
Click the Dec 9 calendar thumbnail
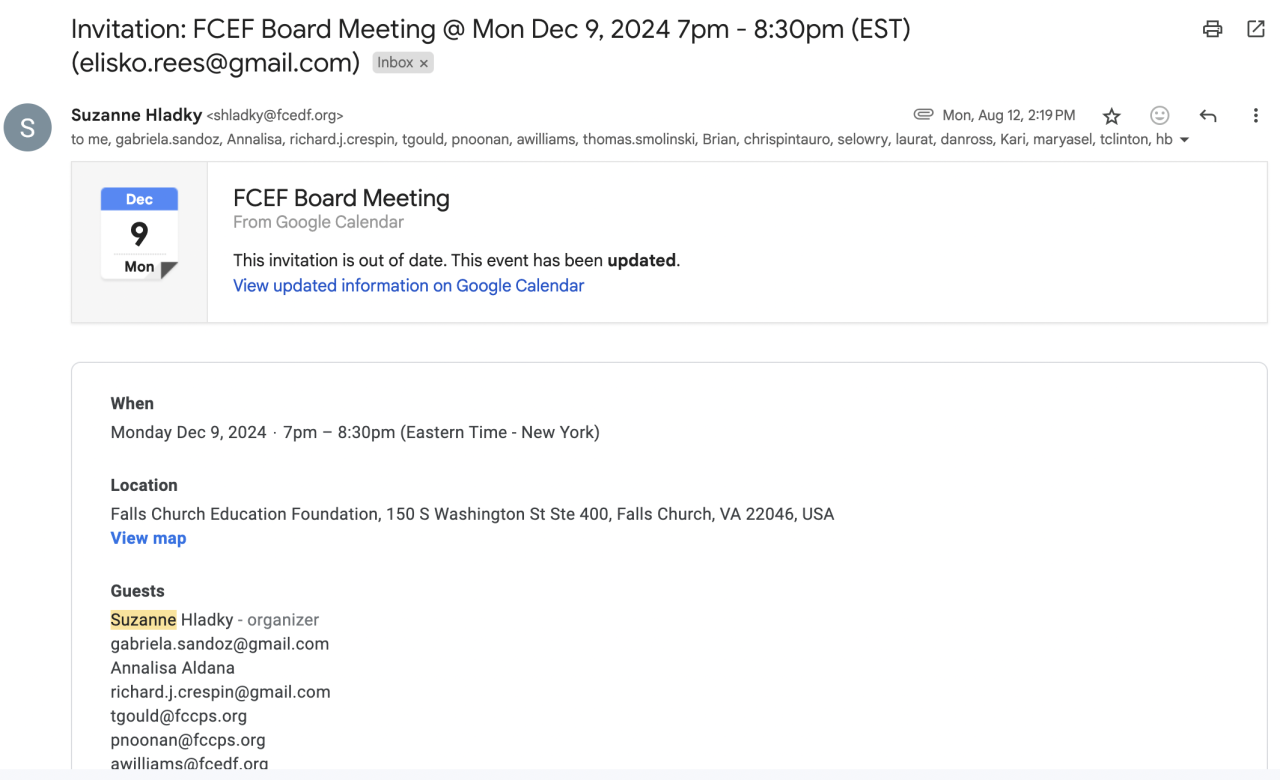[x=139, y=233]
